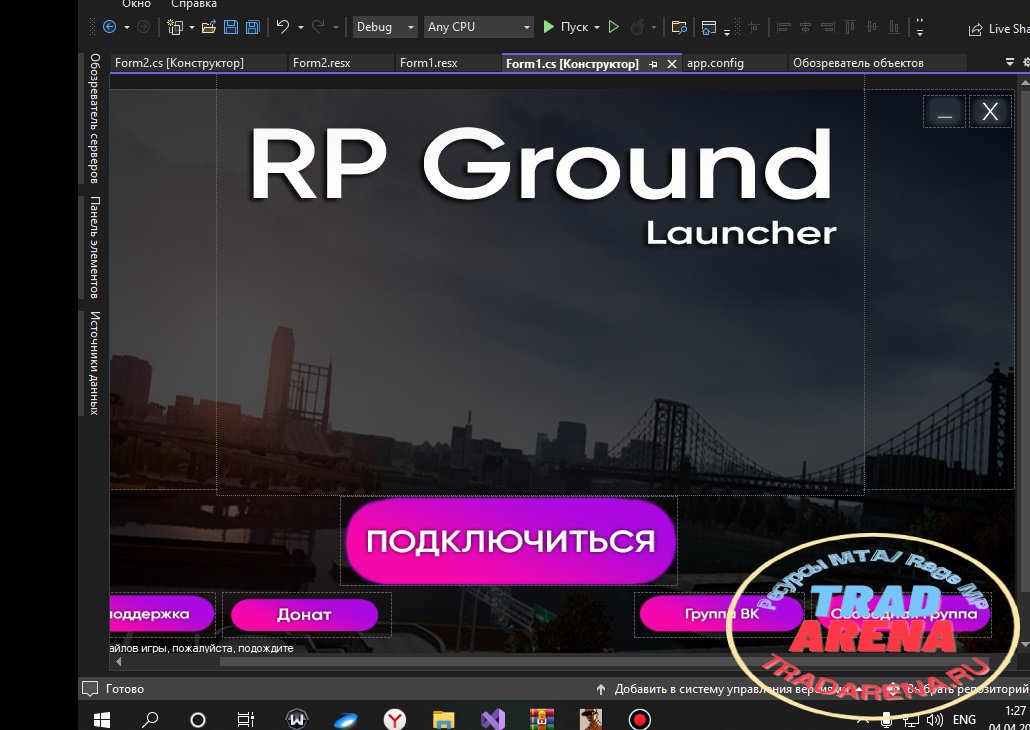Click the green Пуск start icon
The width and height of the screenshot is (1030, 730).
tap(549, 27)
